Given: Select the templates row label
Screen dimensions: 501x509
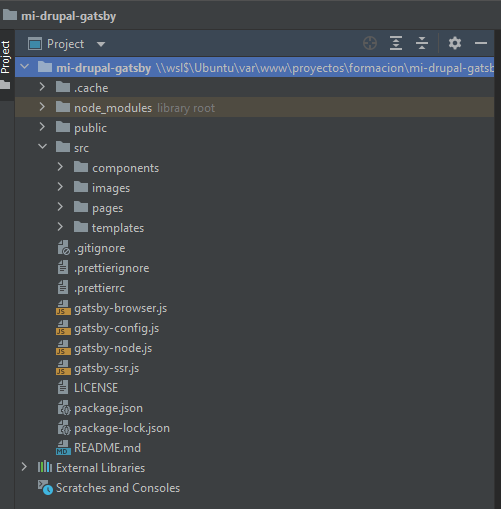Looking at the screenshot, I should point(118,228).
